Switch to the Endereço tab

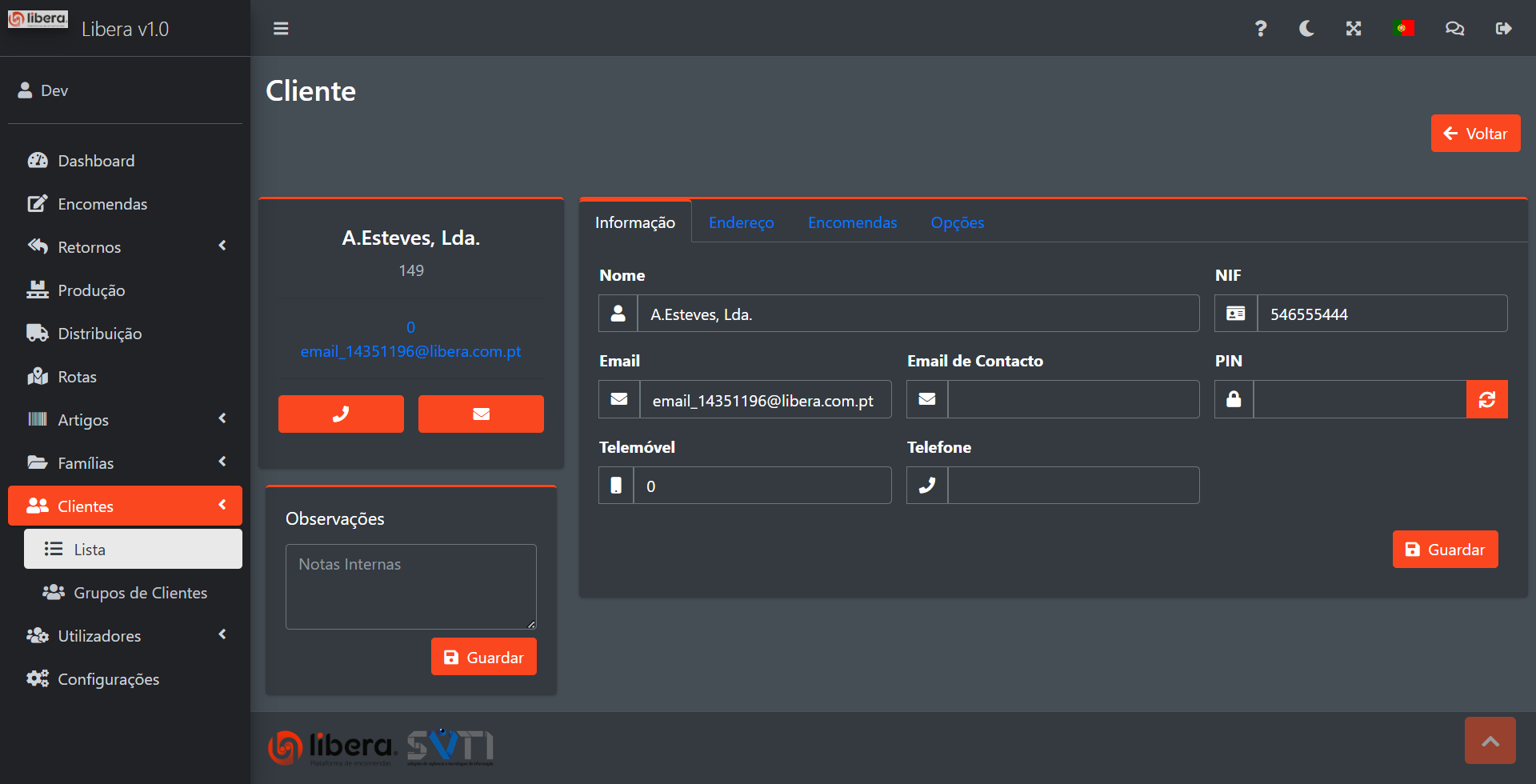(x=741, y=222)
